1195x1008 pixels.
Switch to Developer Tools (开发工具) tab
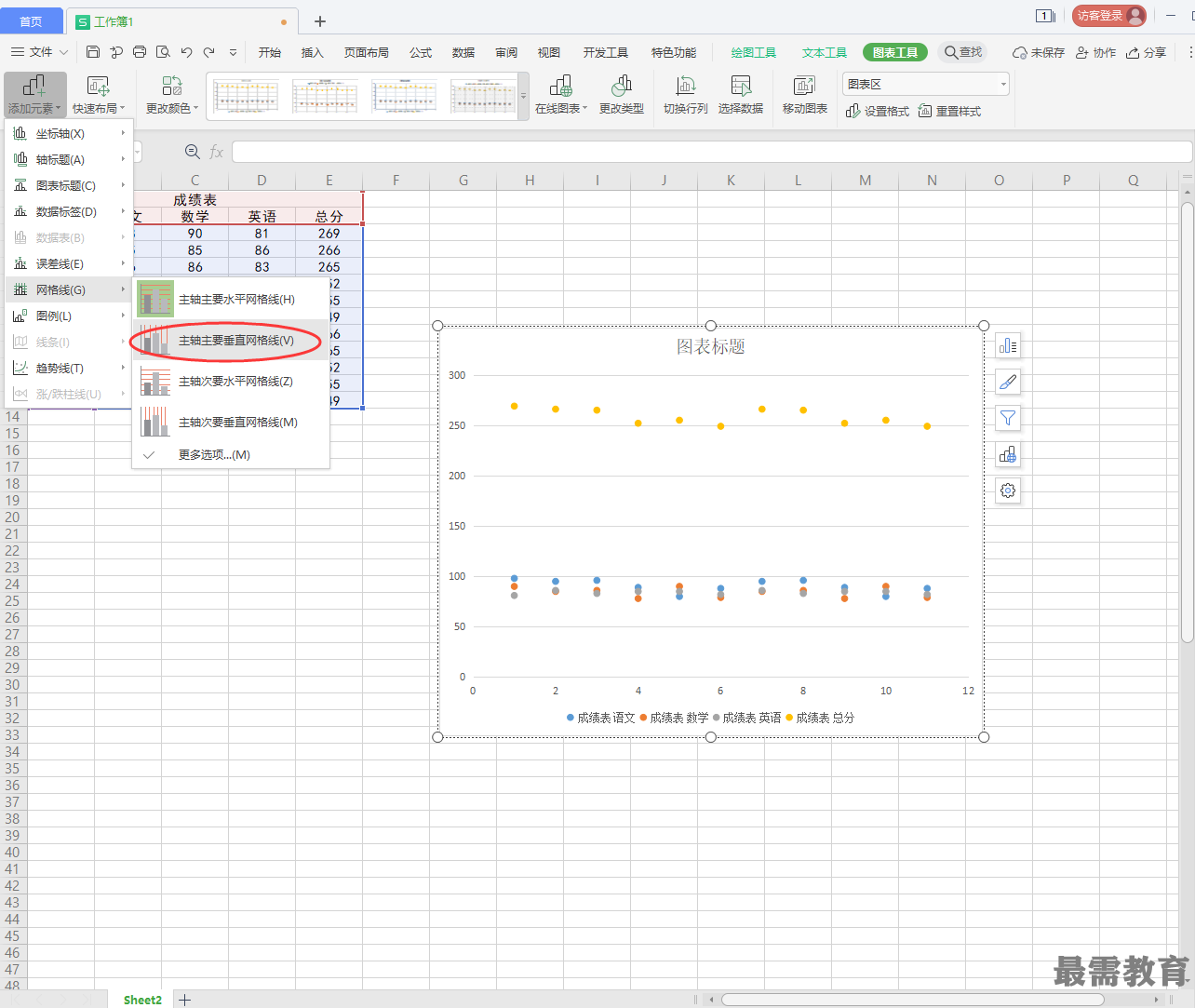click(606, 52)
